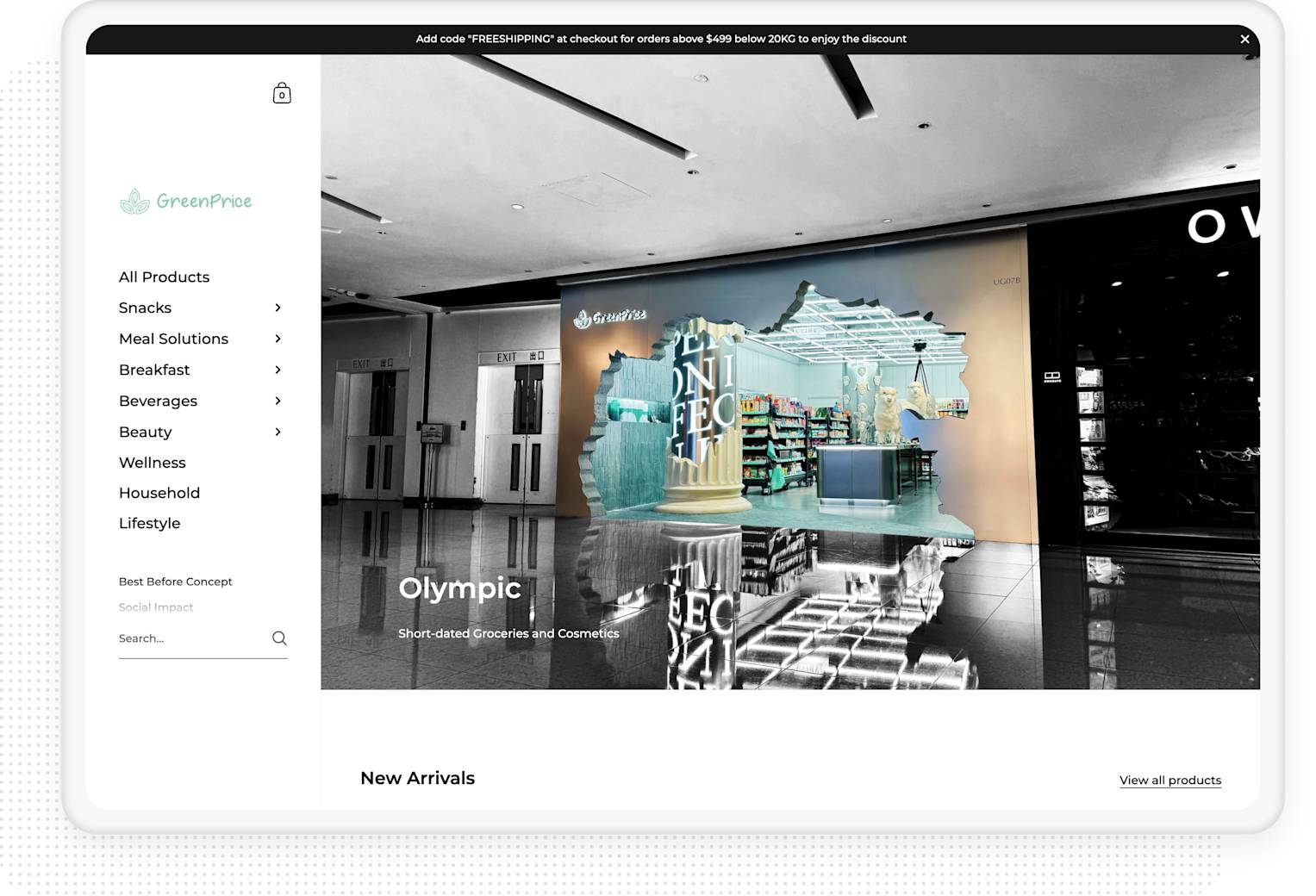Image resolution: width=1316 pixels, height=896 pixels.
Task: Go to the Lifestyle category
Action: [x=149, y=523]
